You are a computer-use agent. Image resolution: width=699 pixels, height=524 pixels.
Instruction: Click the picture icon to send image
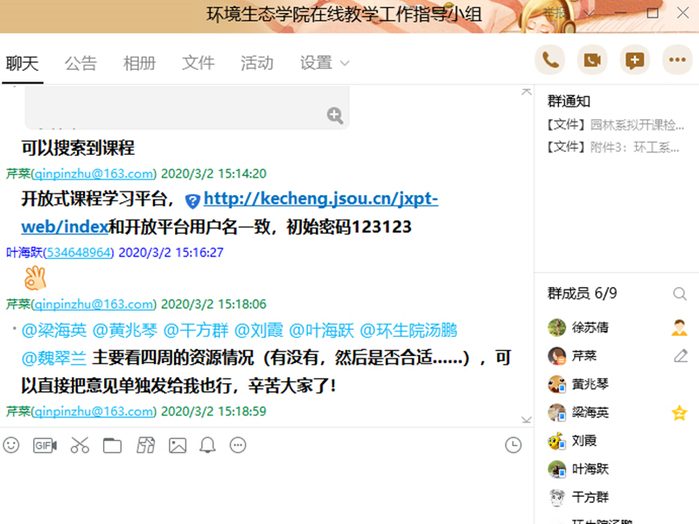click(x=177, y=445)
